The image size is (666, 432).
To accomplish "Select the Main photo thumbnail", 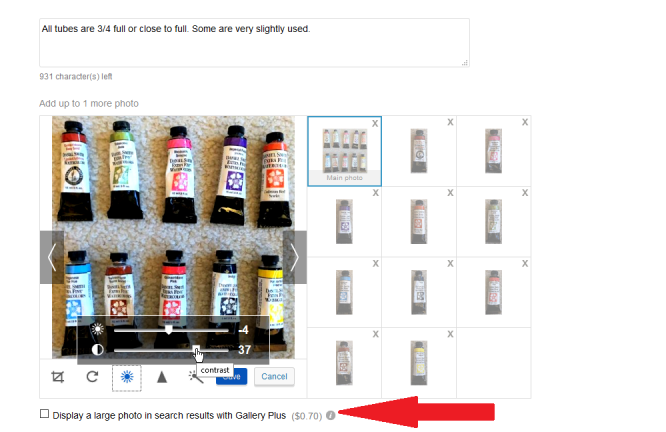I will (x=344, y=151).
